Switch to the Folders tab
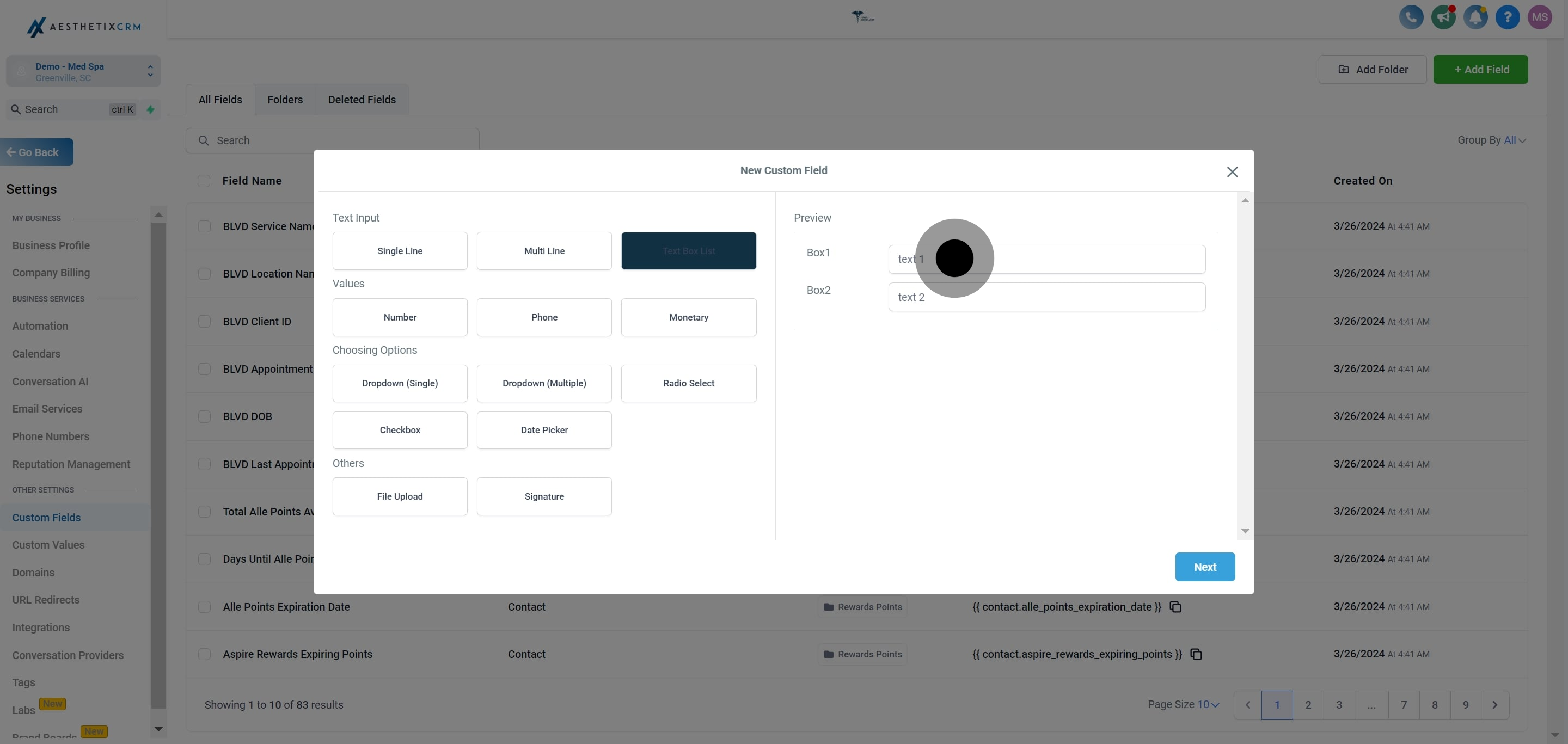Image resolution: width=1568 pixels, height=744 pixels. (285, 100)
